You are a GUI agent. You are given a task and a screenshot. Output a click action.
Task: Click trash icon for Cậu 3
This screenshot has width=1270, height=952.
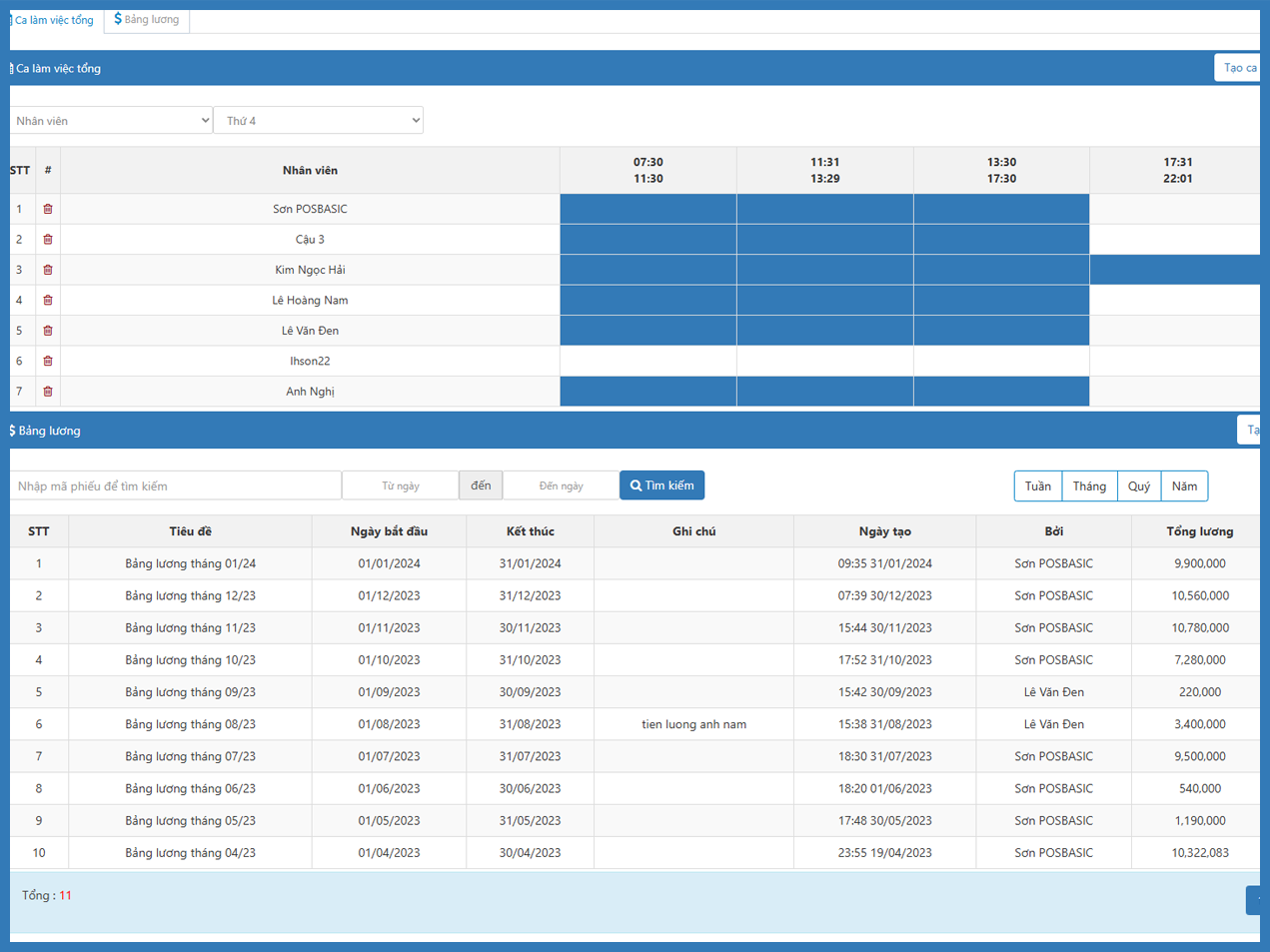click(x=48, y=240)
